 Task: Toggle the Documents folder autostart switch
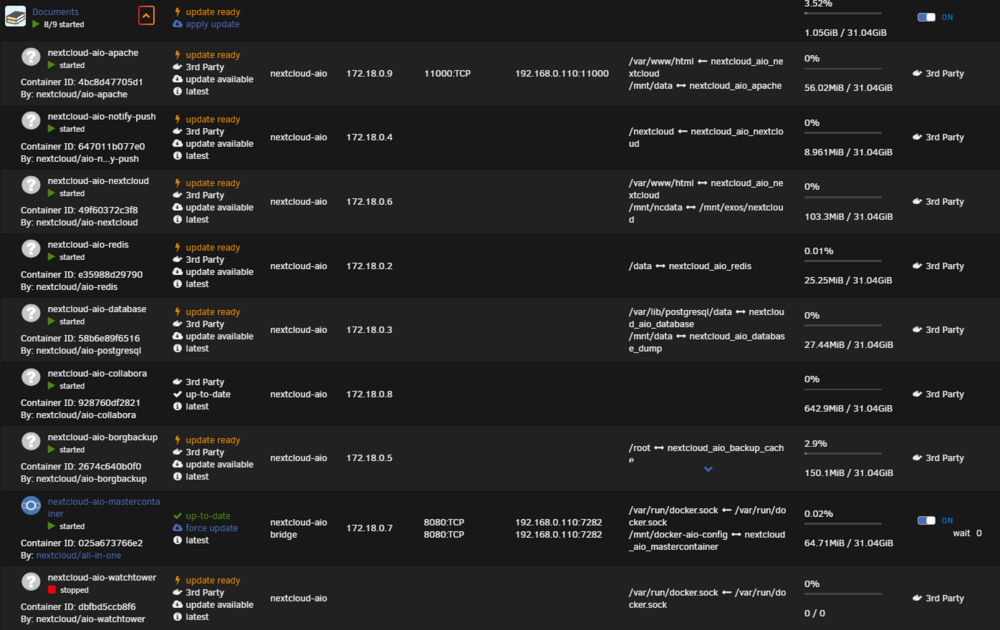coord(926,17)
